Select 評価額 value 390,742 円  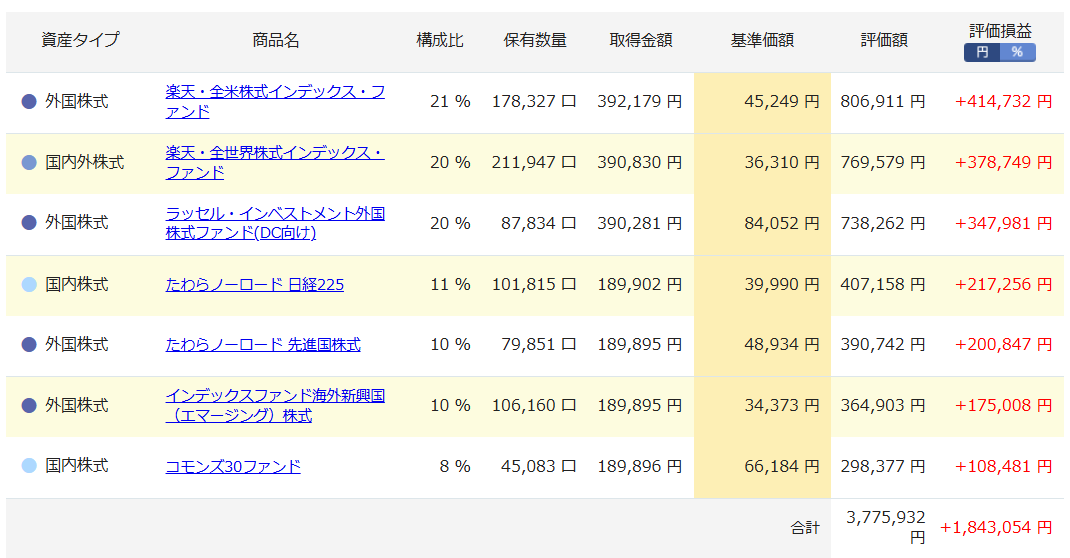point(883,344)
